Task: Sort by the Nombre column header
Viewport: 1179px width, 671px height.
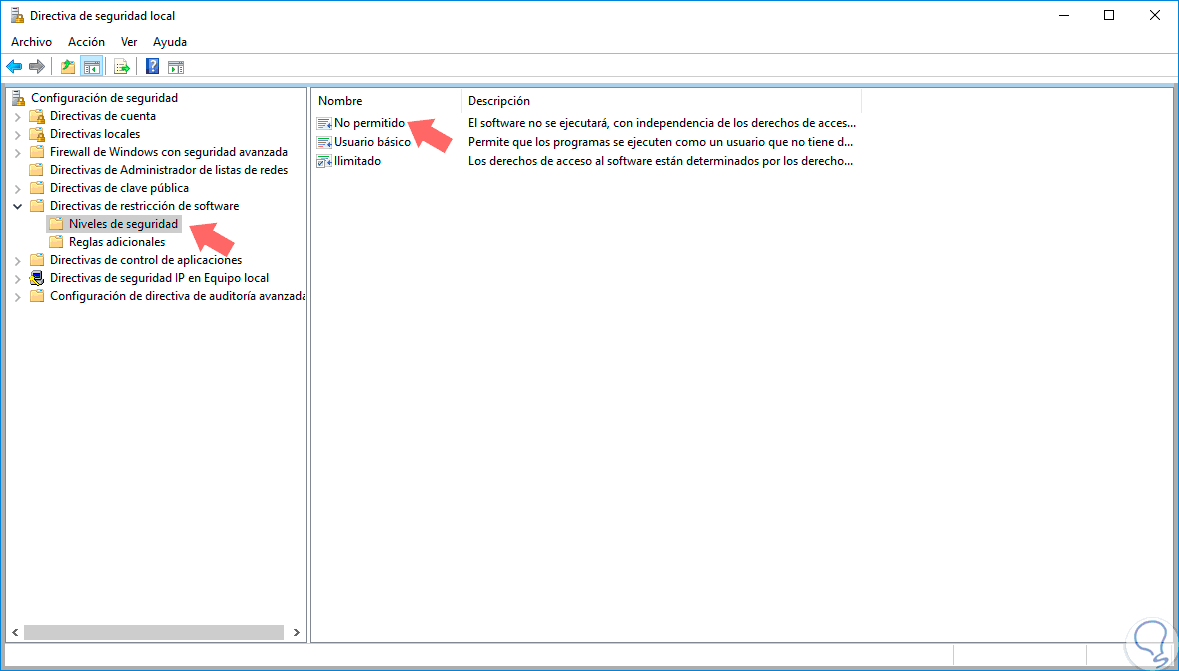Action: click(x=386, y=101)
